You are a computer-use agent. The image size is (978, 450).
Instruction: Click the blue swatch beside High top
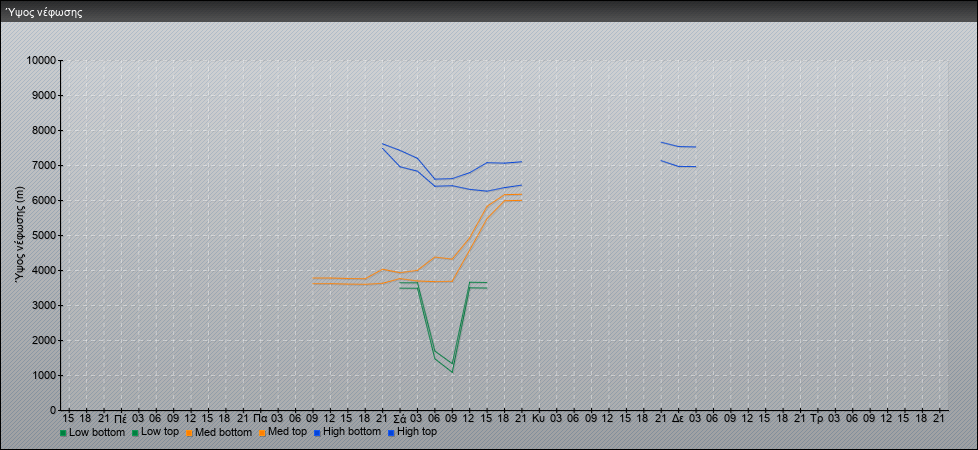[391, 433]
